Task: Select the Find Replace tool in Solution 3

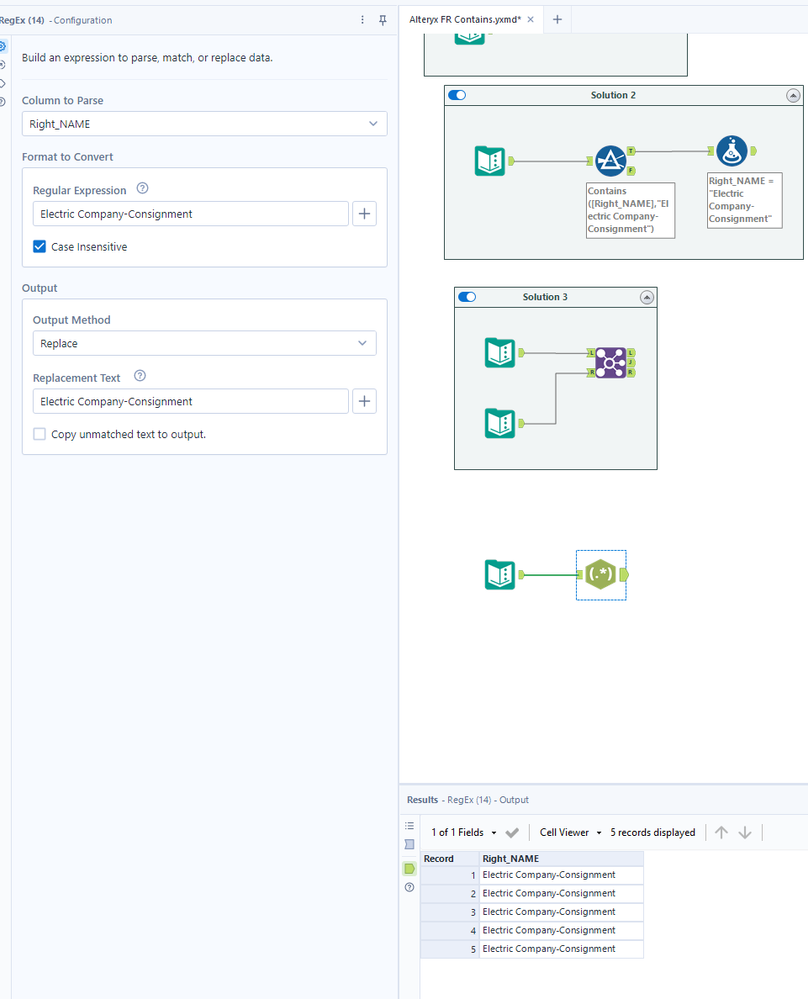Action: click(610, 363)
